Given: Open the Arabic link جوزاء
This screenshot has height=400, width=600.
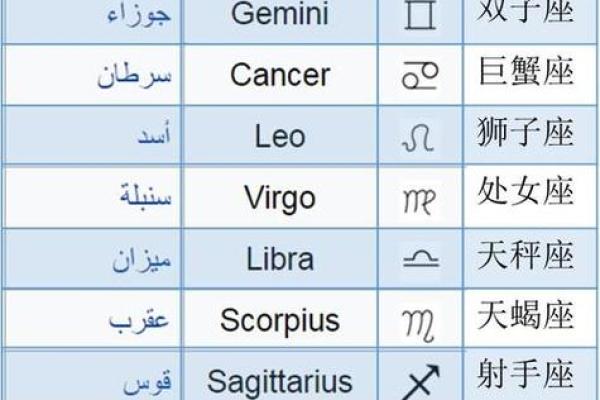Looking at the screenshot, I should pos(139,15).
